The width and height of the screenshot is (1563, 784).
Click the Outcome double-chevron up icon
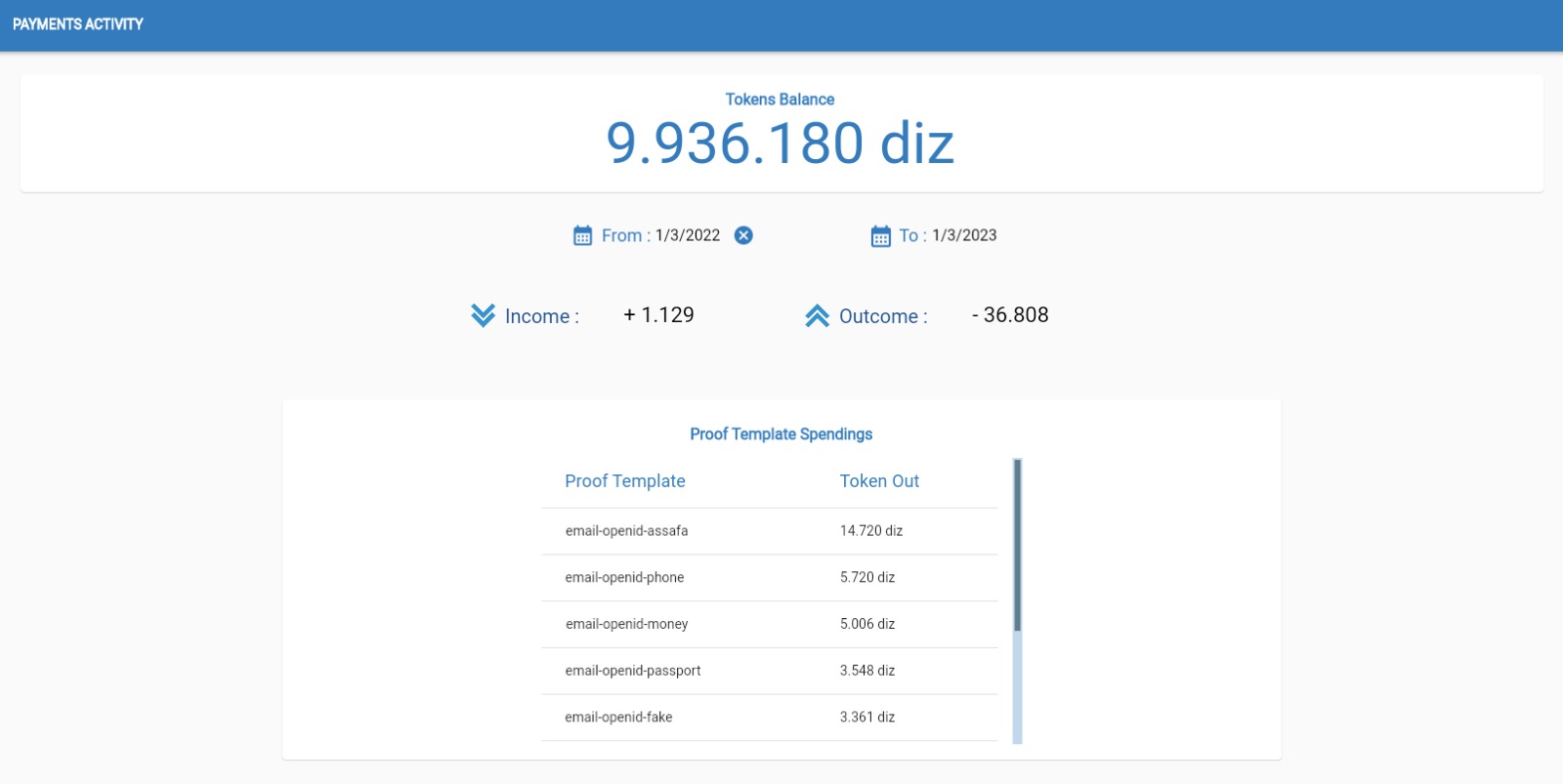(817, 315)
